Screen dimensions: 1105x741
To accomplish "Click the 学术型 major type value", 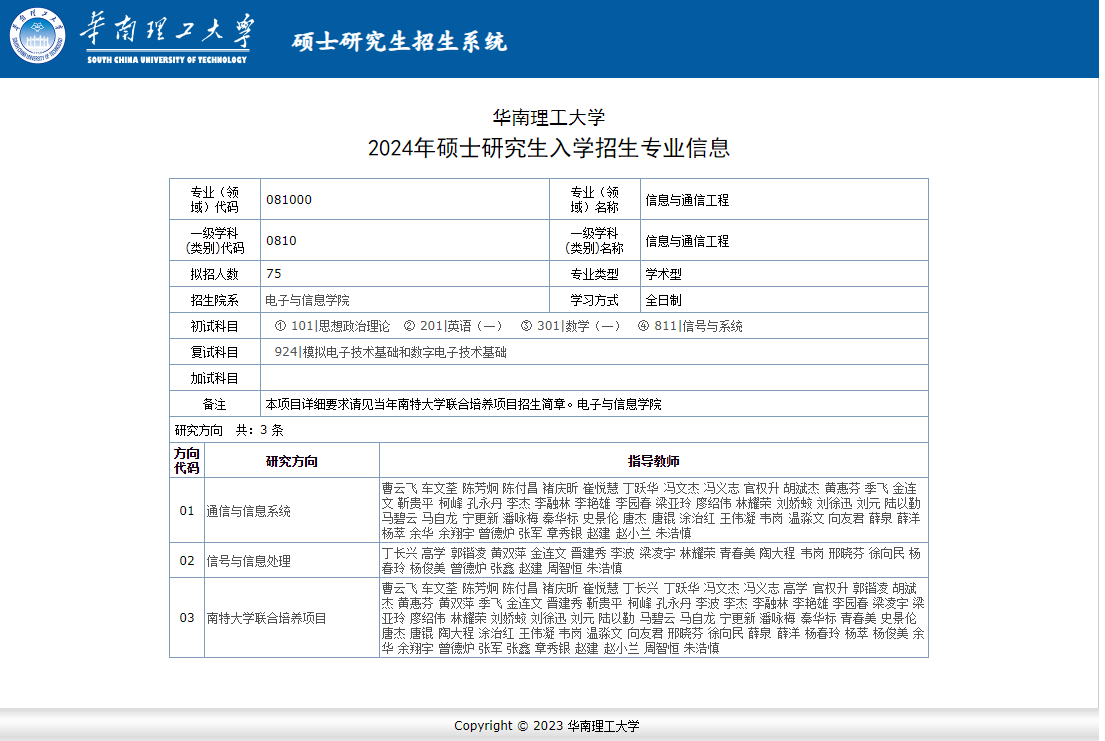I will pyautogui.click(x=663, y=274).
